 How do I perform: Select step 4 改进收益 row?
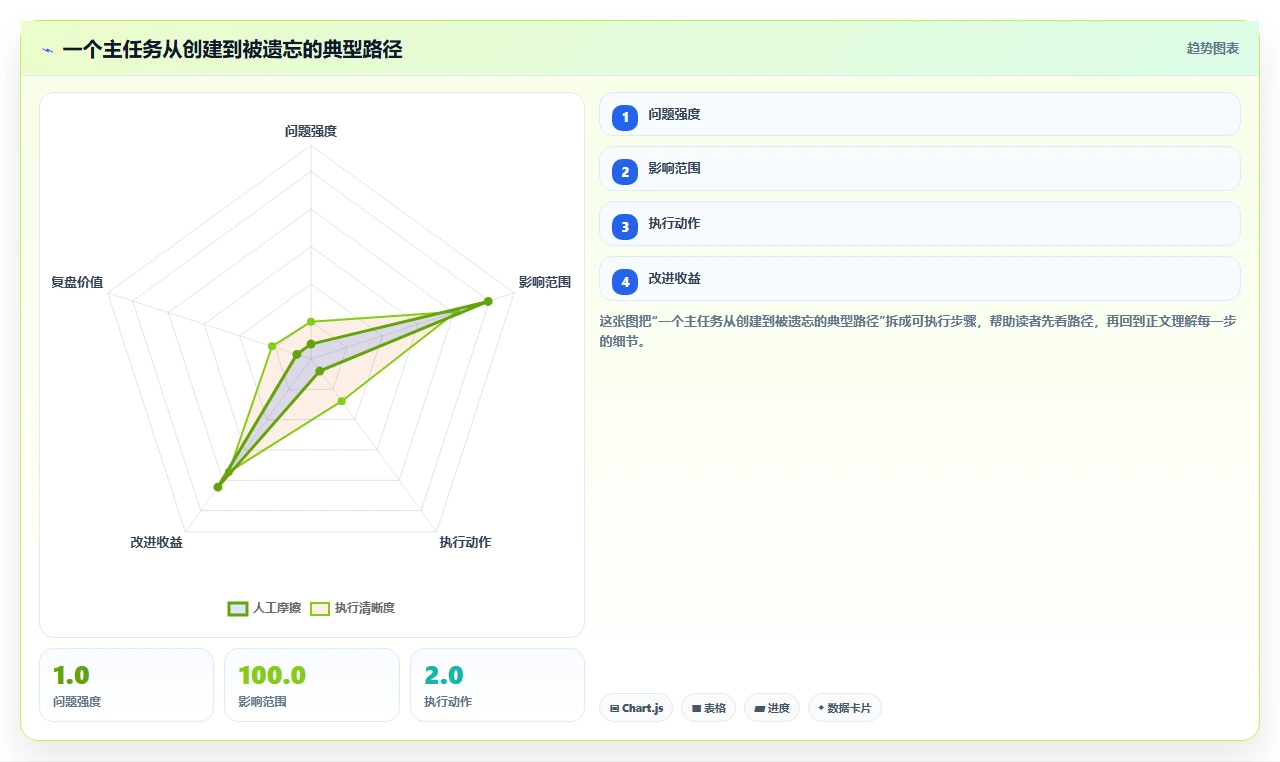click(x=920, y=279)
